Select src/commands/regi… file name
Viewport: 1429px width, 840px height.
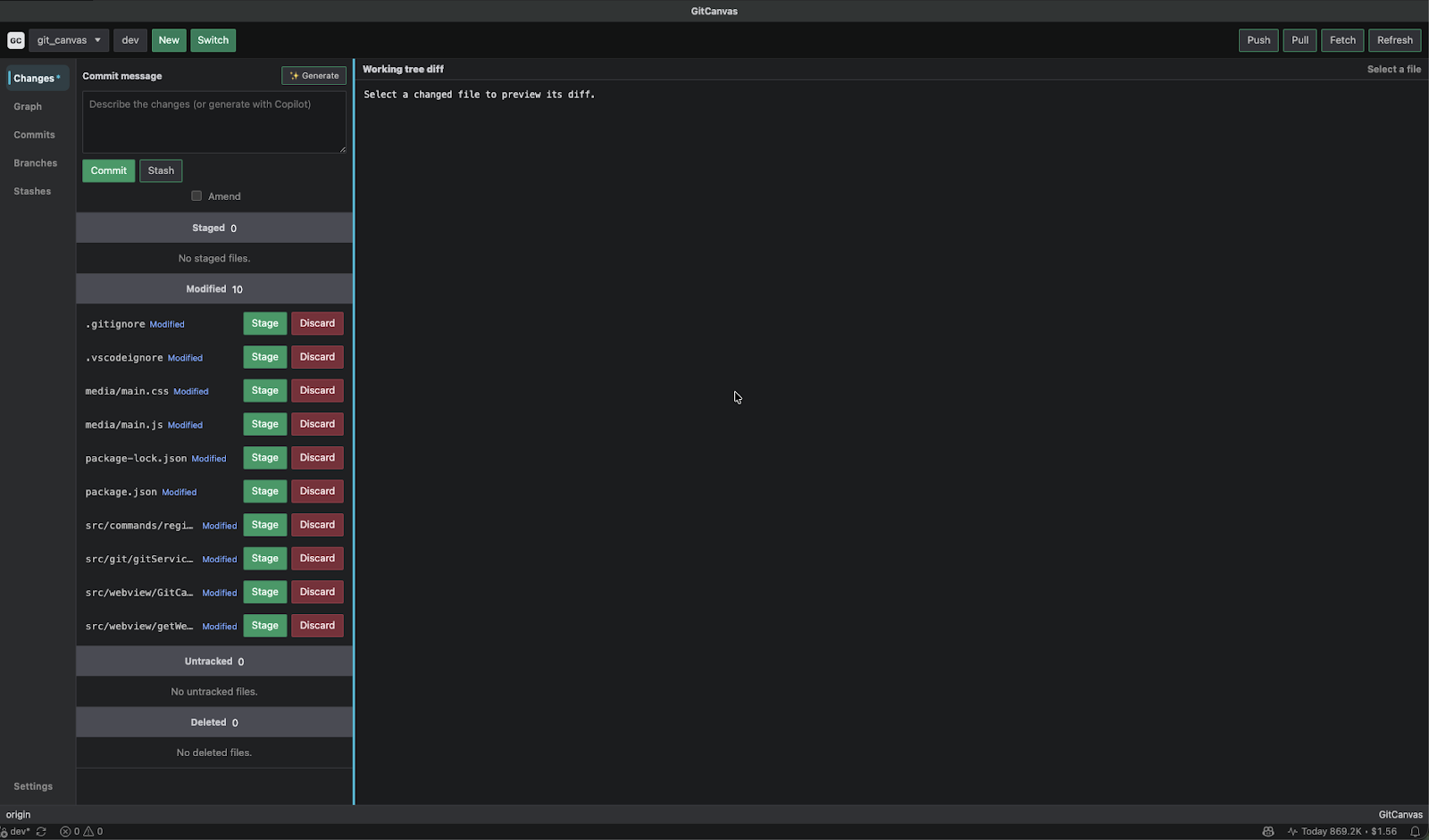point(139,526)
